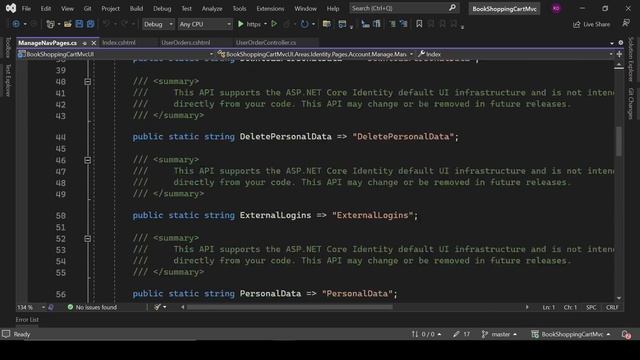Click the 0 / 0 push/pull indicator
640x360 pixels.
426,334
